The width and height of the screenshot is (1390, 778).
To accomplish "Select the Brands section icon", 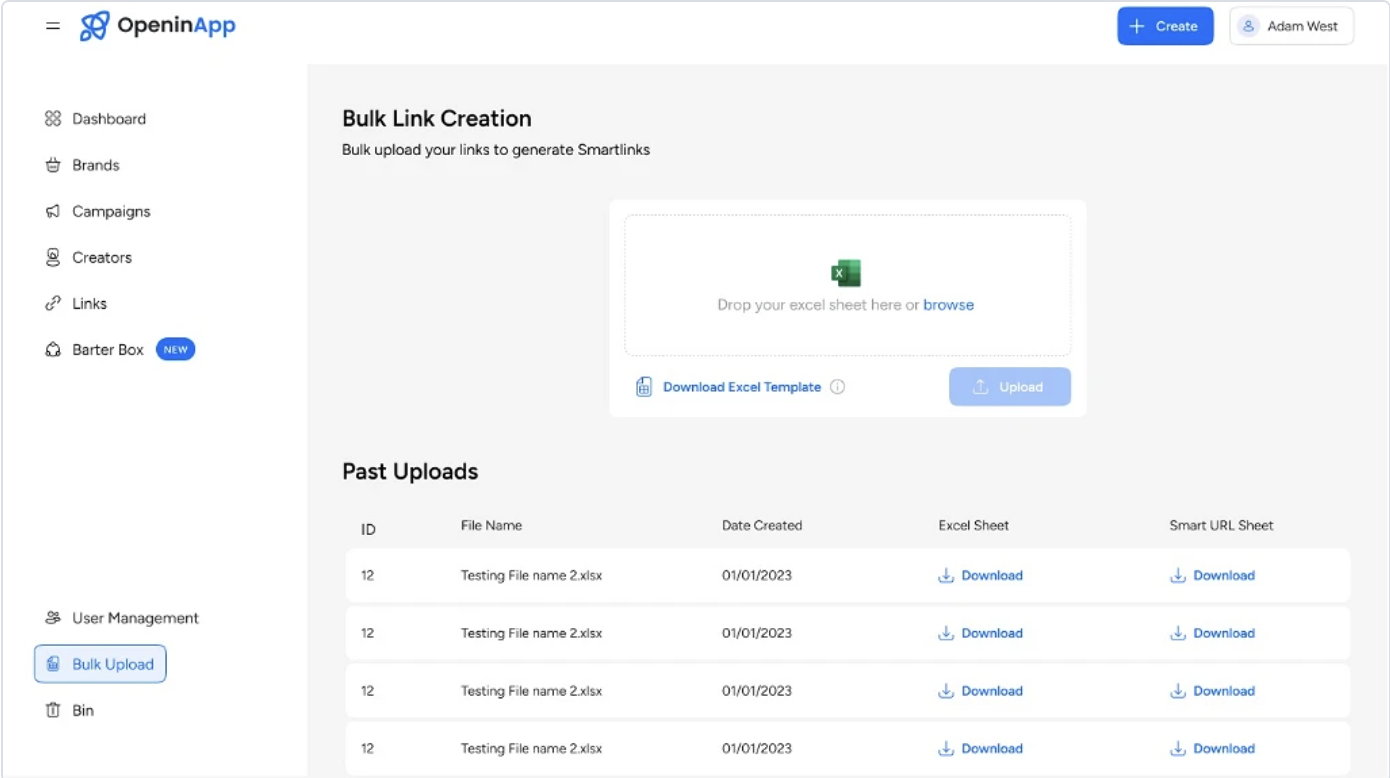I will tap(54, 164).
